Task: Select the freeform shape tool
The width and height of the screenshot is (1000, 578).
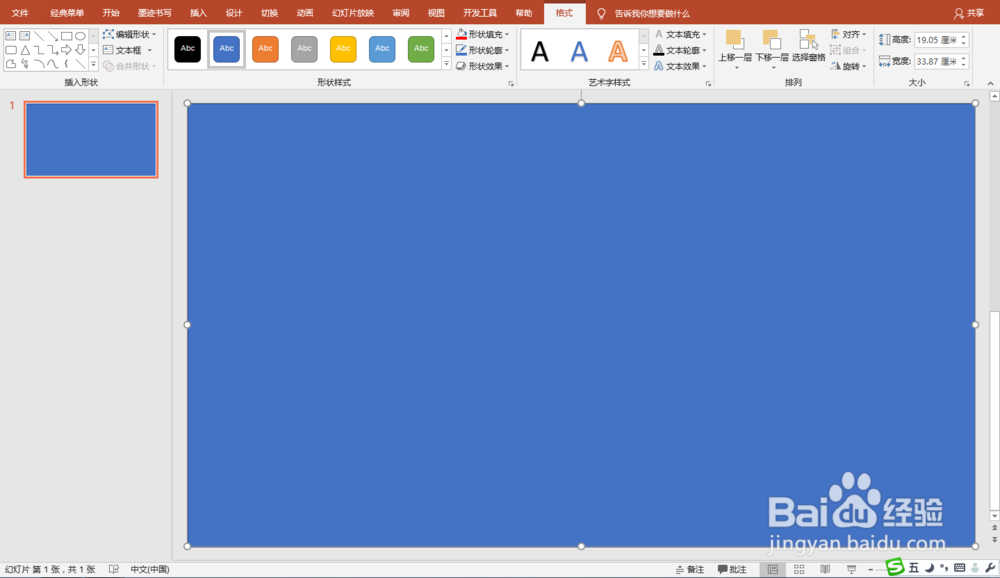Action: pos(11,64)
